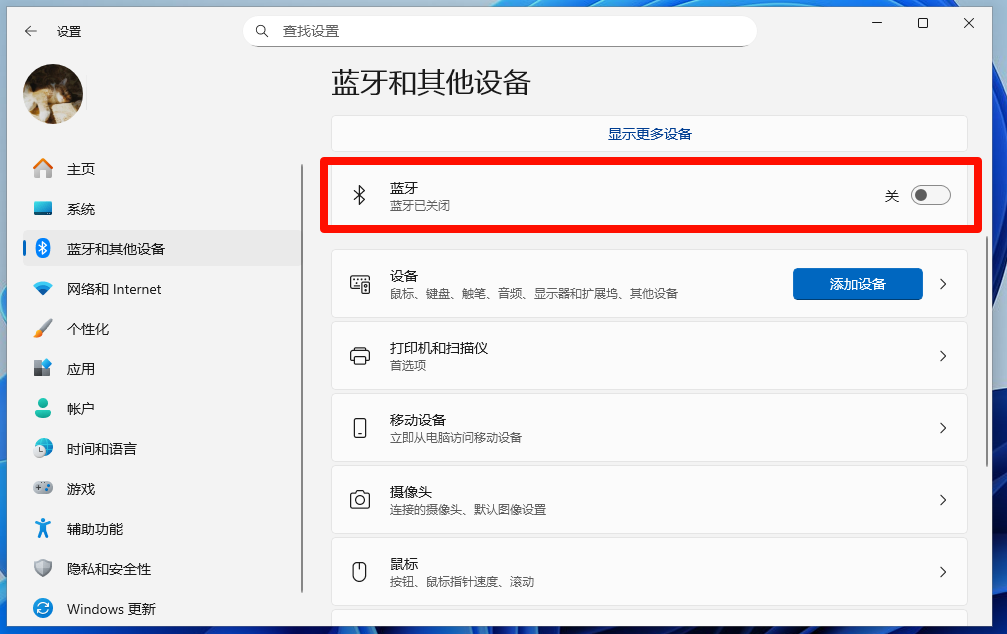Click the 首选项 description under printers

(x=408, y=365)
